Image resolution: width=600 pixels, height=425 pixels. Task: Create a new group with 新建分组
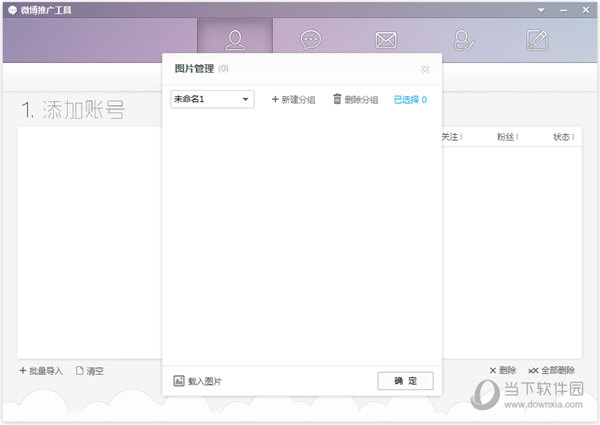pyautogui.click(x=293, y=100)
